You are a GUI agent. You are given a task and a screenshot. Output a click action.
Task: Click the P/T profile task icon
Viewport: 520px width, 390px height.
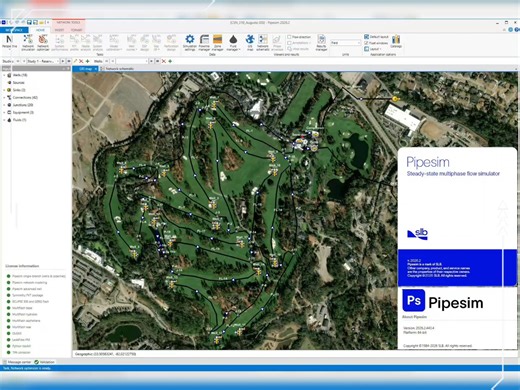click(74, 43)
